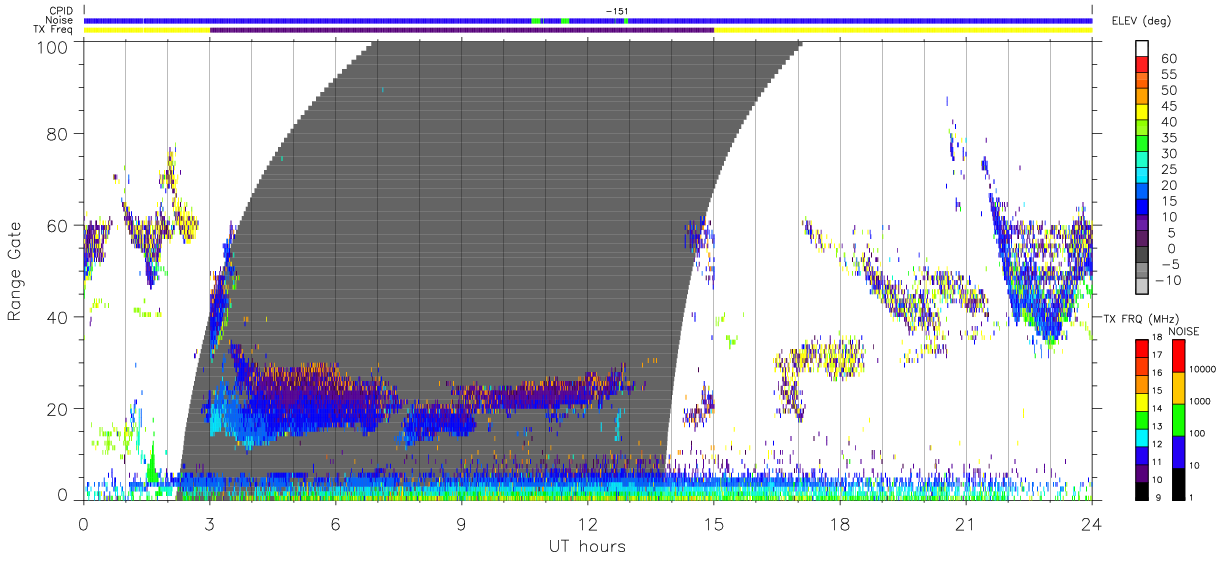This screenshot has width=1228, height=567.
Task: Pick the cyan 20–25 elevation colorbar swatch
Action: (1142, 177)
